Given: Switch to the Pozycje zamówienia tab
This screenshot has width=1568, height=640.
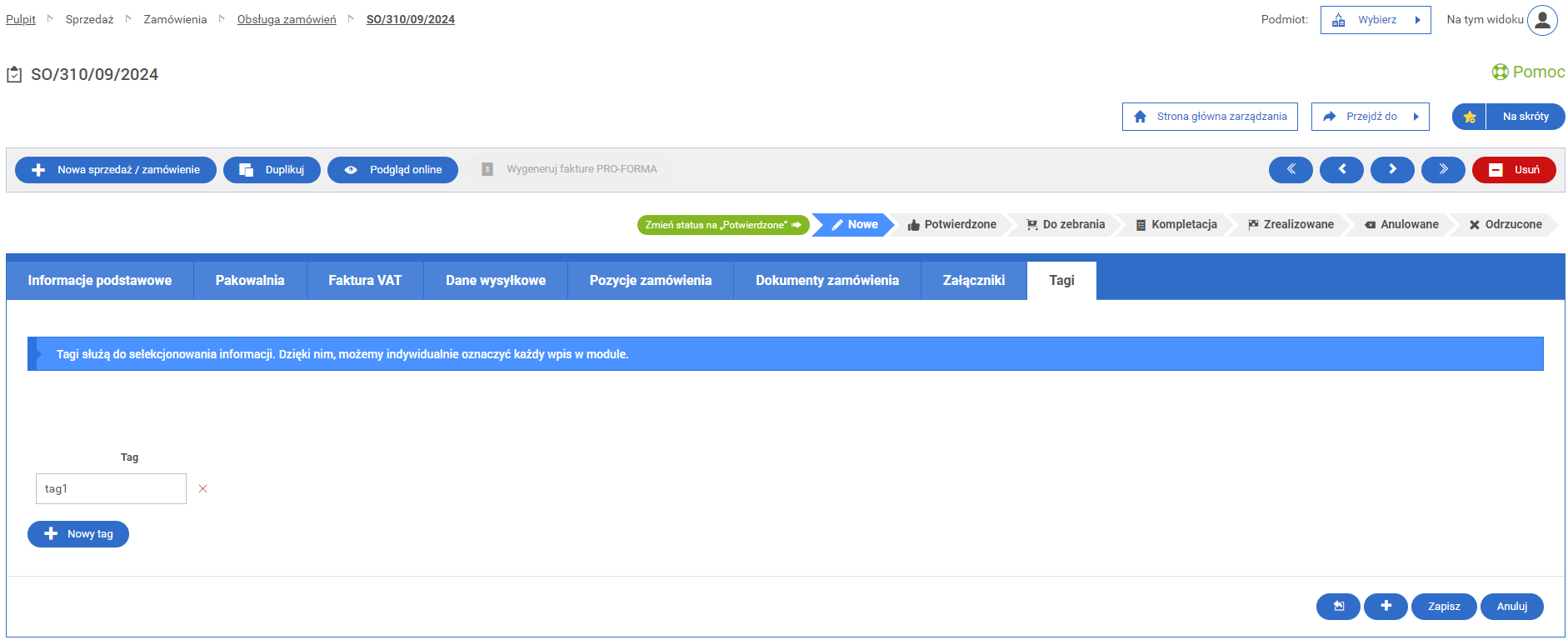Looking at the screenshot, I should tap(650, 281).
